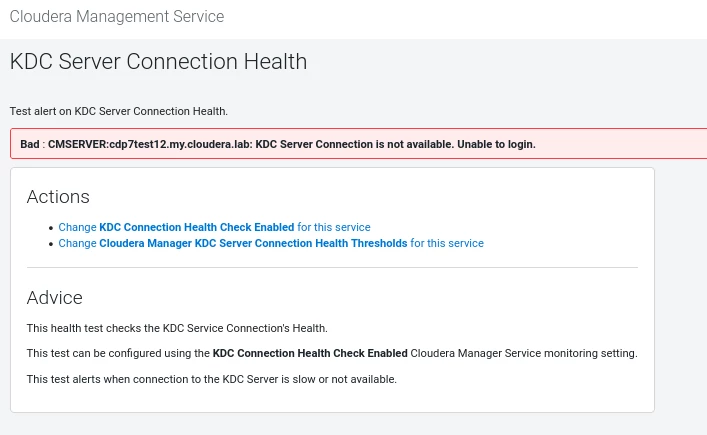Click the CMSERVER:cdp7test12.my.cloudera.lab hostname in the alert
The height and width of the screenshot is (435, 707).
pyautogui.click(x=150, y=144)
